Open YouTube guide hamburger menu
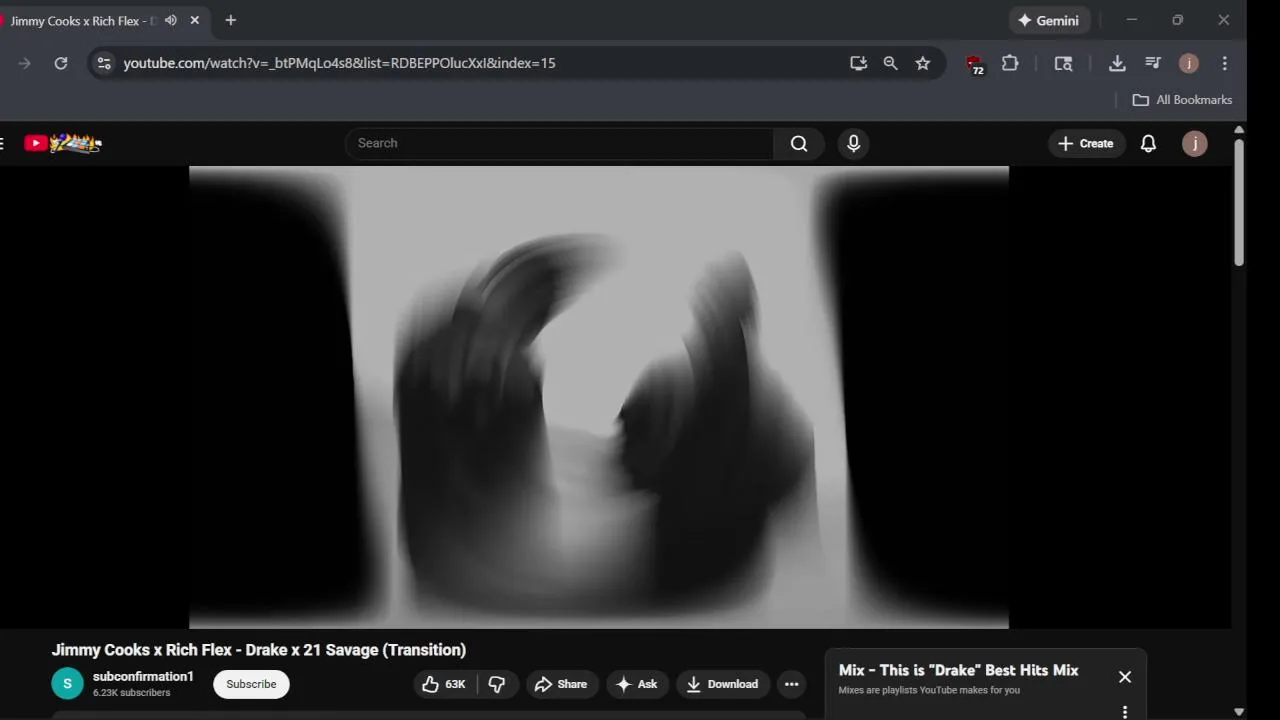 pyautogui.click(x=2, y=143)
